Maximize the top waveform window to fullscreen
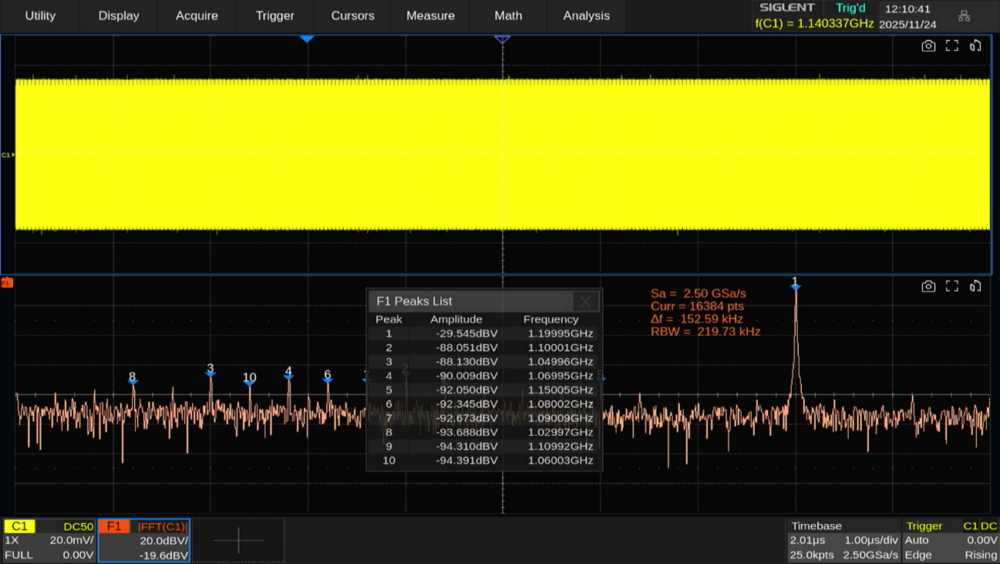 click(952, 46)
